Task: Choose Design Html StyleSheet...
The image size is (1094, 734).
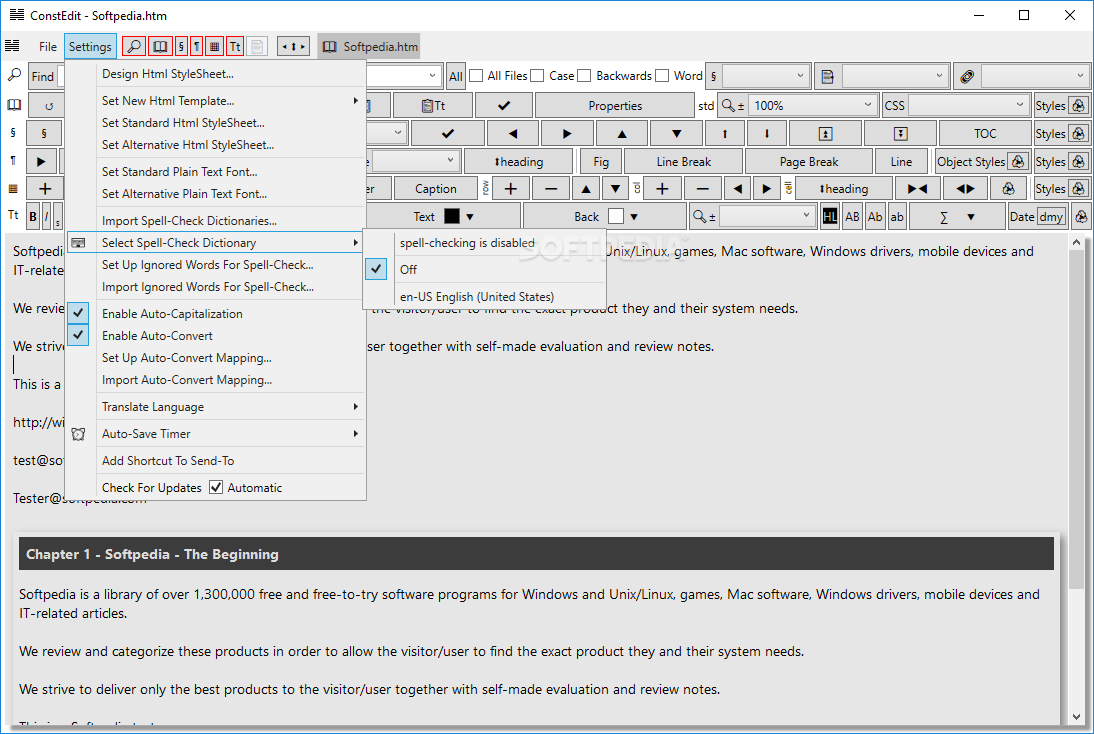Action: (216, 74)
